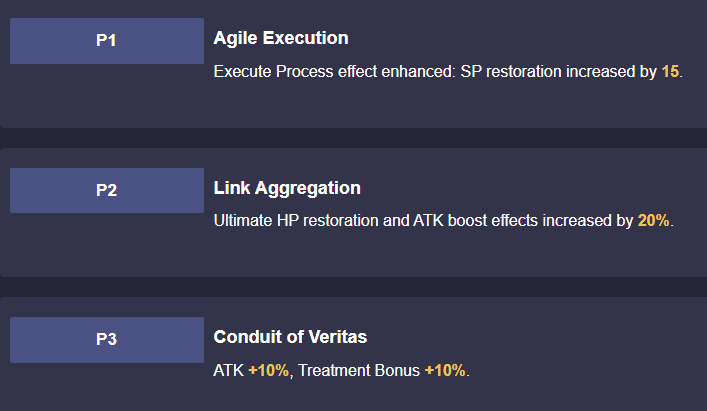Screen dimensions: 707x411
Task: Click the ATK label in P3 description
Action: point(229,370)
